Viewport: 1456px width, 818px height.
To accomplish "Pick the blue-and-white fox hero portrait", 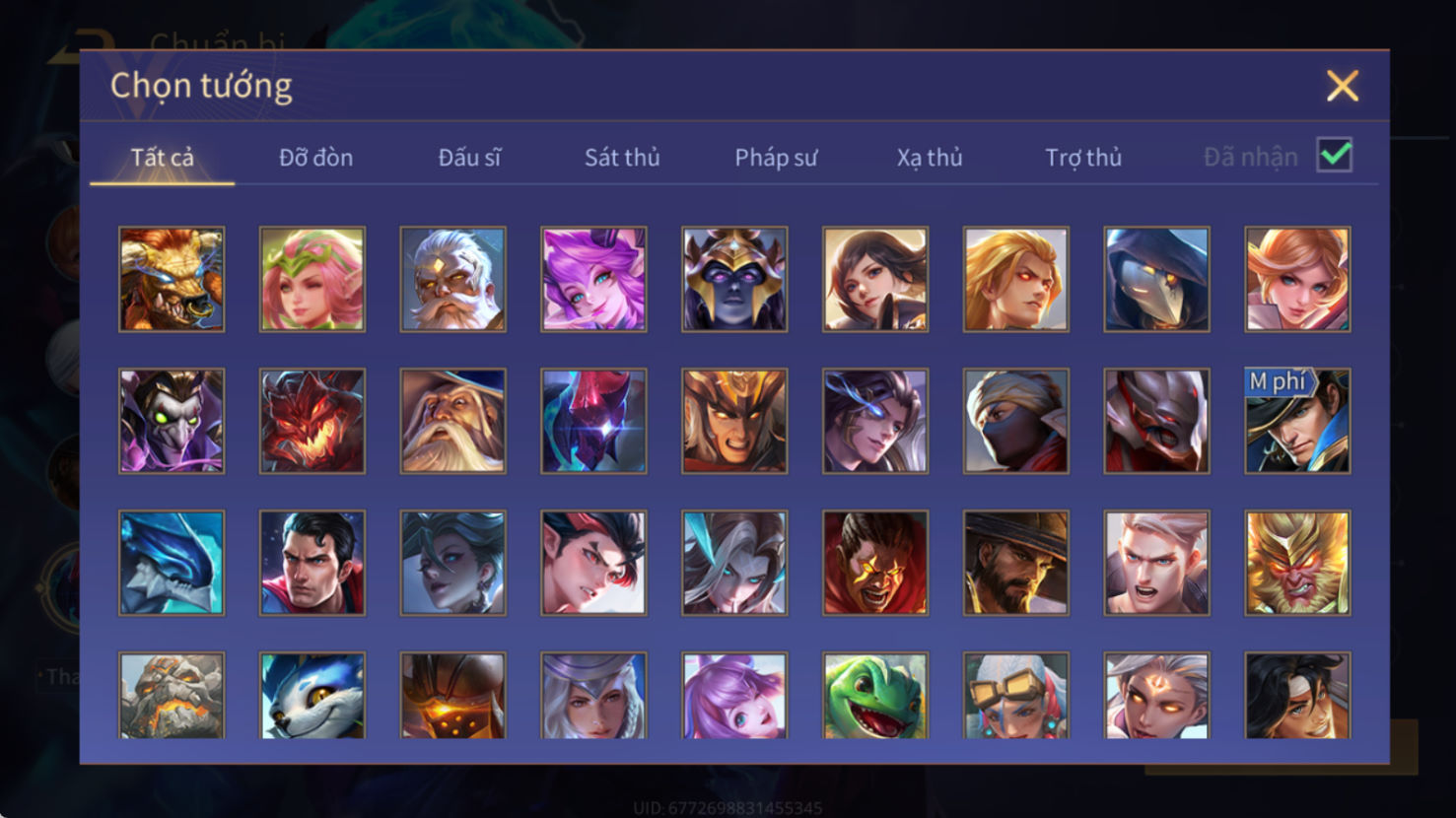I will pos(312,695).
